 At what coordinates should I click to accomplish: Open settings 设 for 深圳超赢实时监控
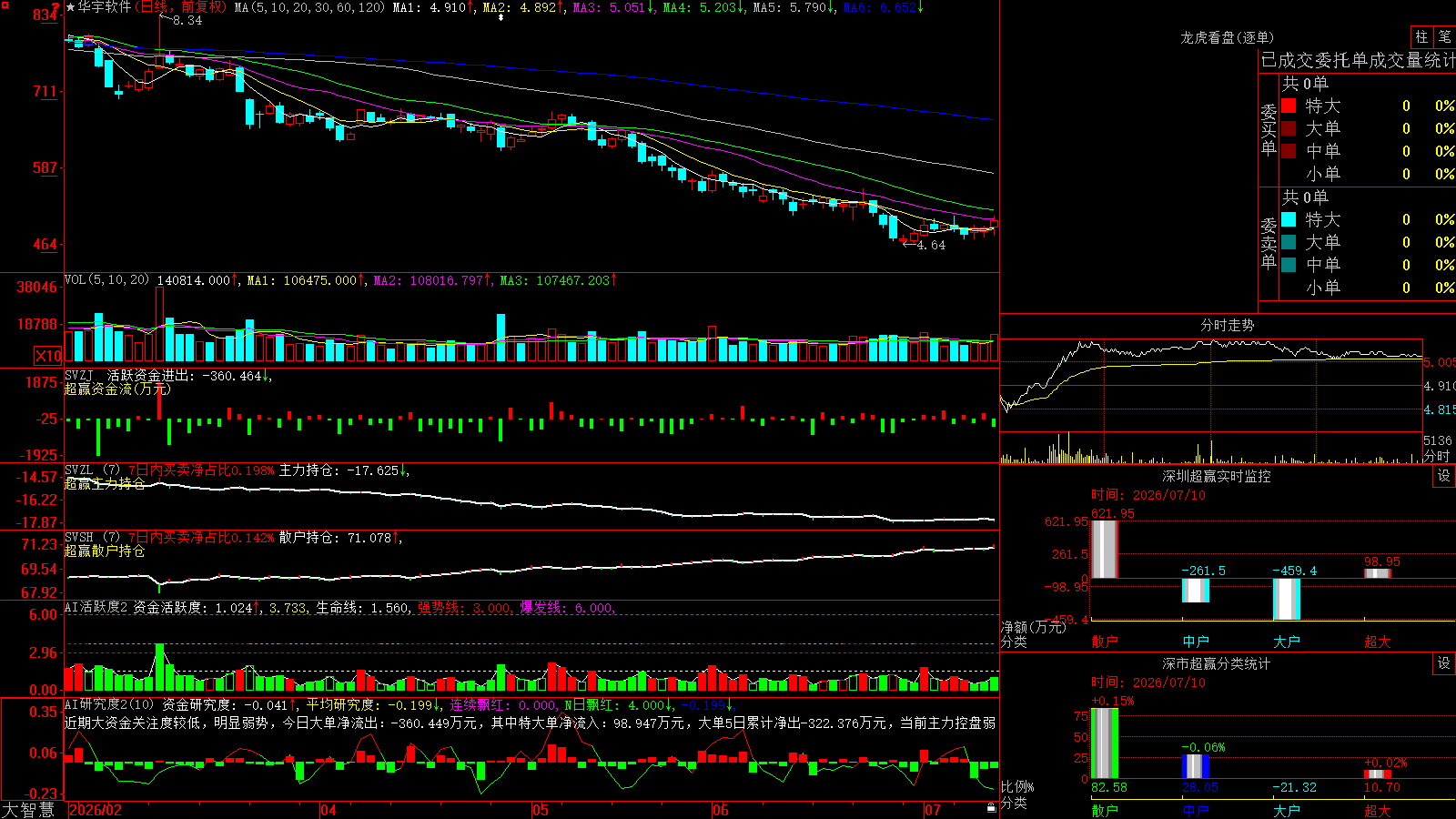tap(1444, 476)
